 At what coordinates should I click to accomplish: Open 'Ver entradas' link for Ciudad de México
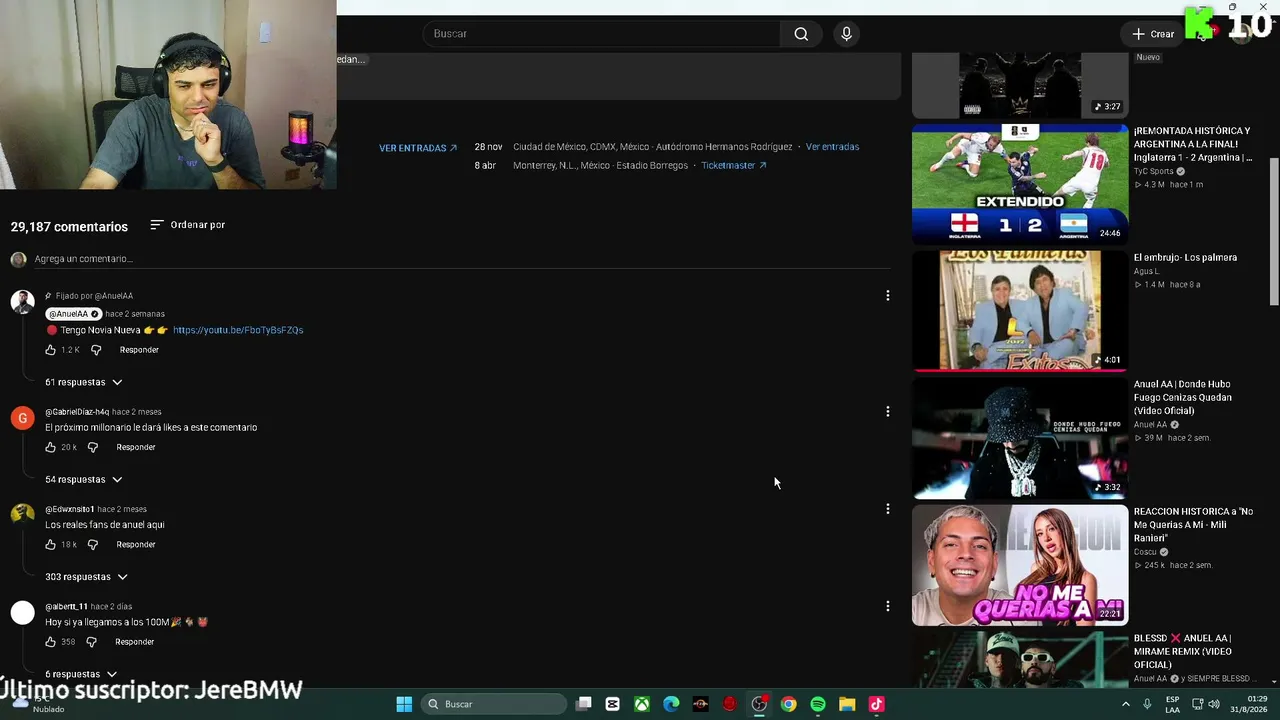click(x=832, y=147)
